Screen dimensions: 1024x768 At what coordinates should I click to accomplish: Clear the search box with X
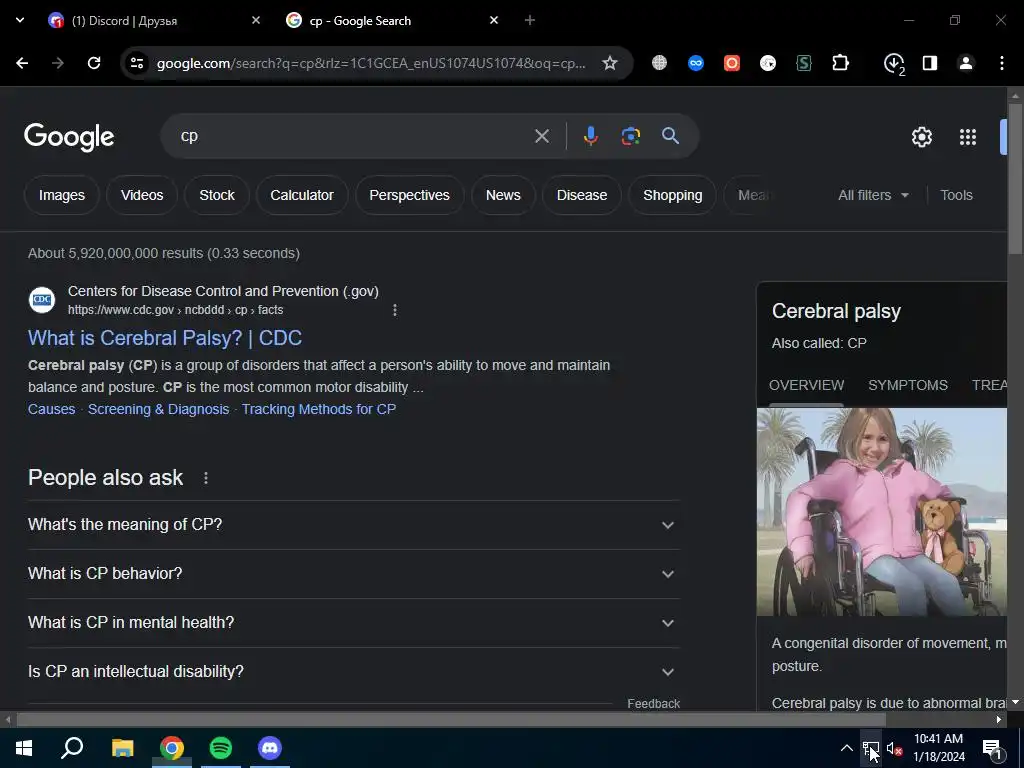click(542, 136)
